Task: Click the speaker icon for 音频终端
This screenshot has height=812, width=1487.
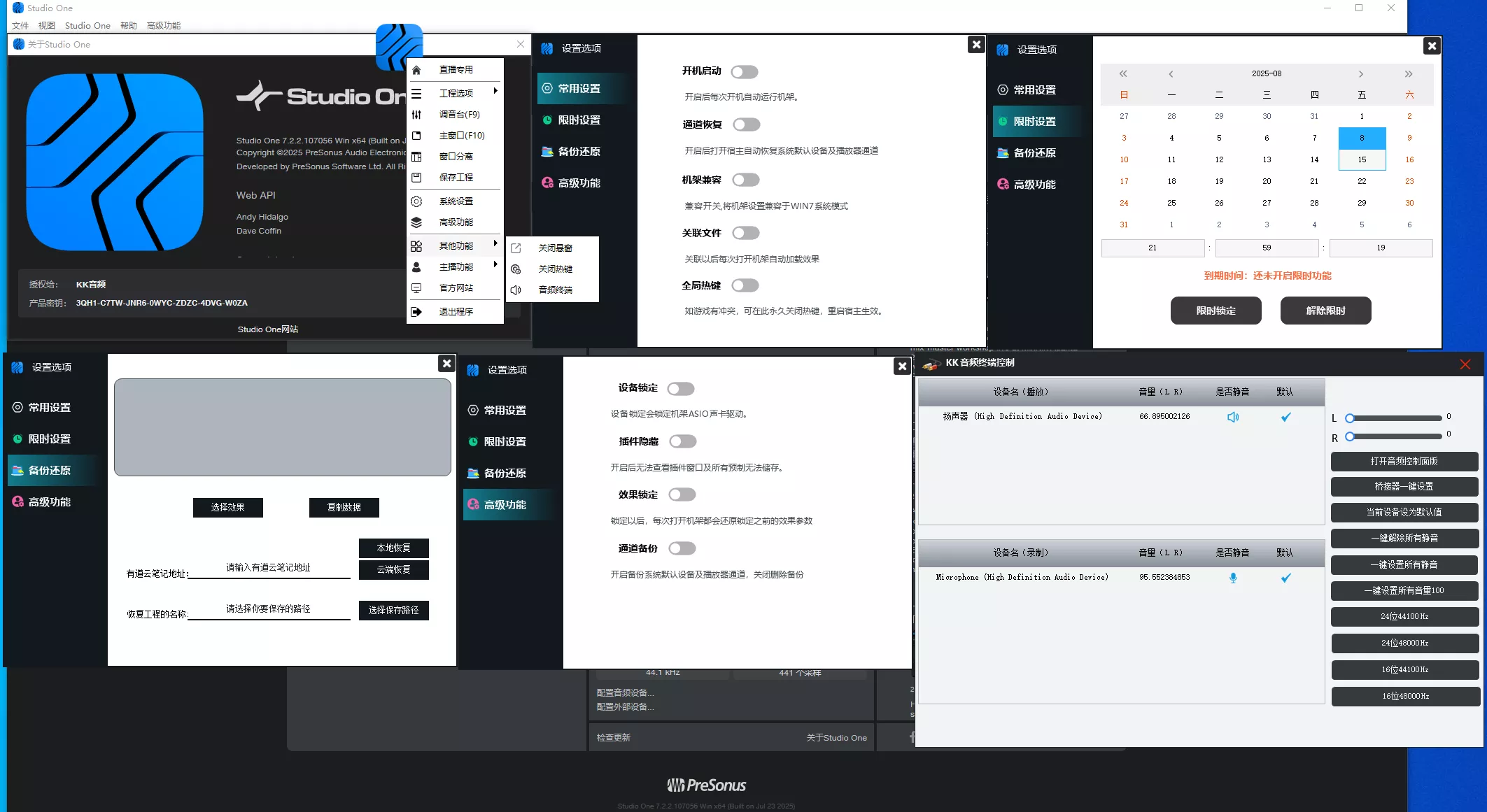Action: point(516,290)
